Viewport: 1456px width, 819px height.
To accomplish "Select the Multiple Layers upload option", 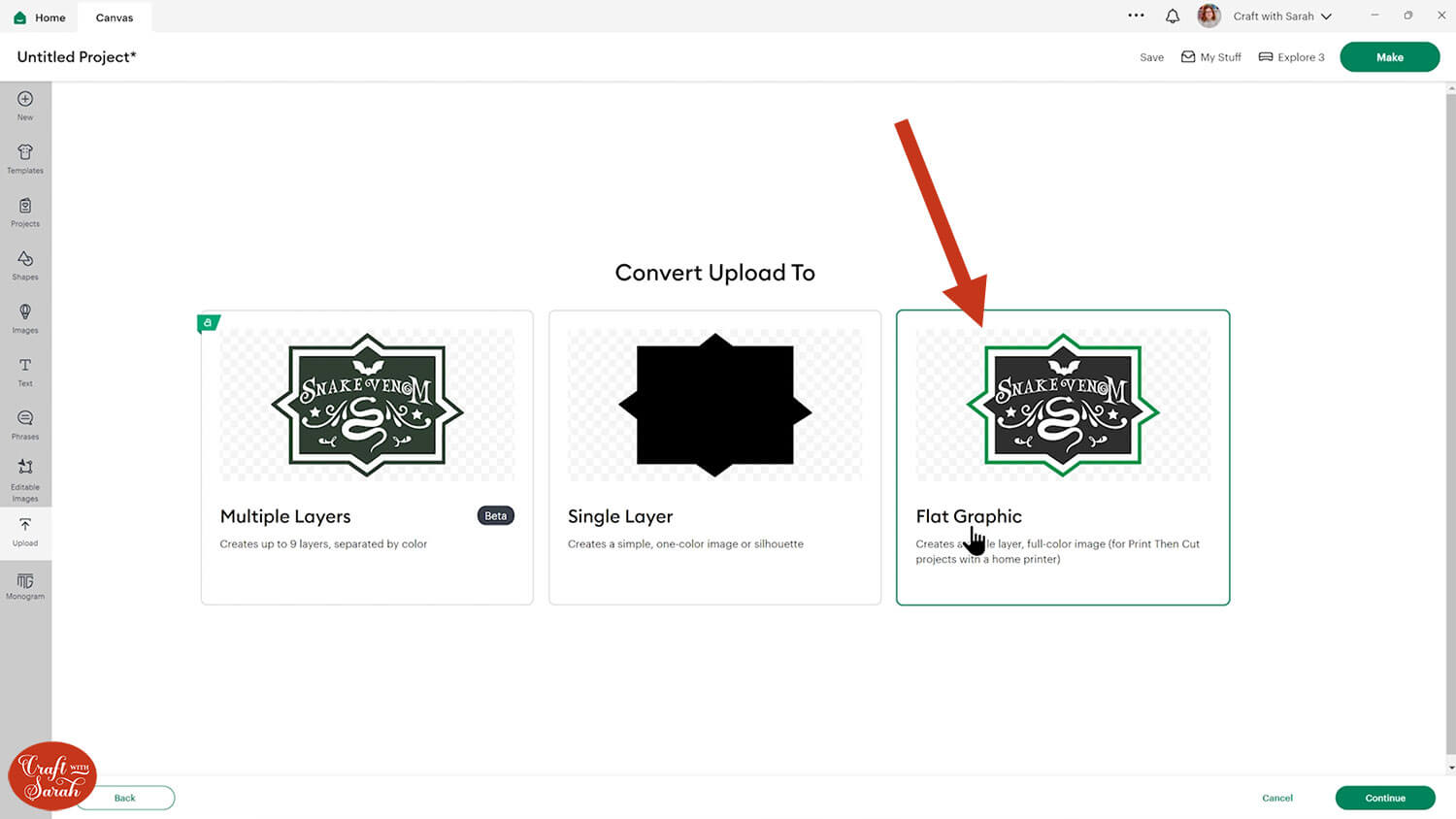I will click(x=367, y=457).
